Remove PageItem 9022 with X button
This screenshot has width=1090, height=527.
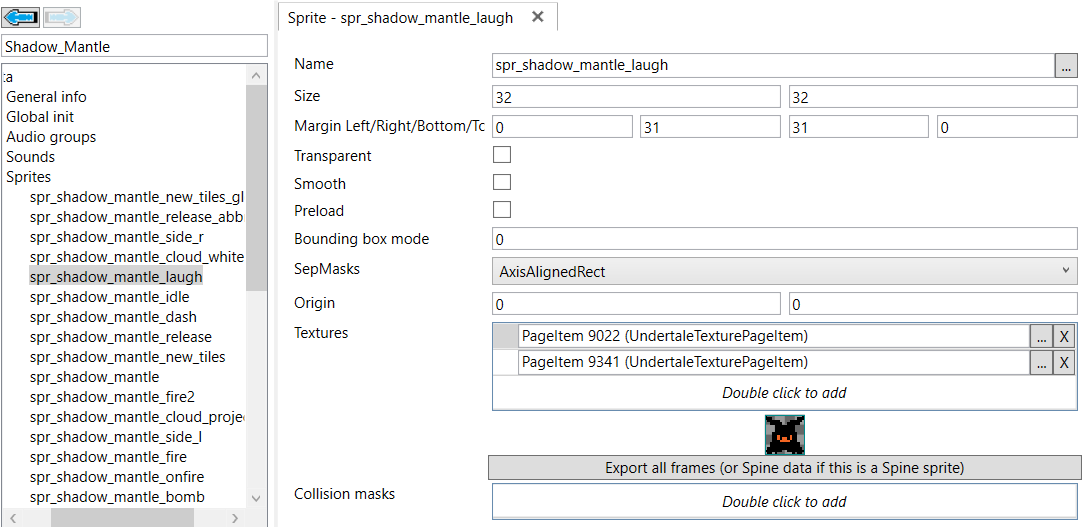1064,337
